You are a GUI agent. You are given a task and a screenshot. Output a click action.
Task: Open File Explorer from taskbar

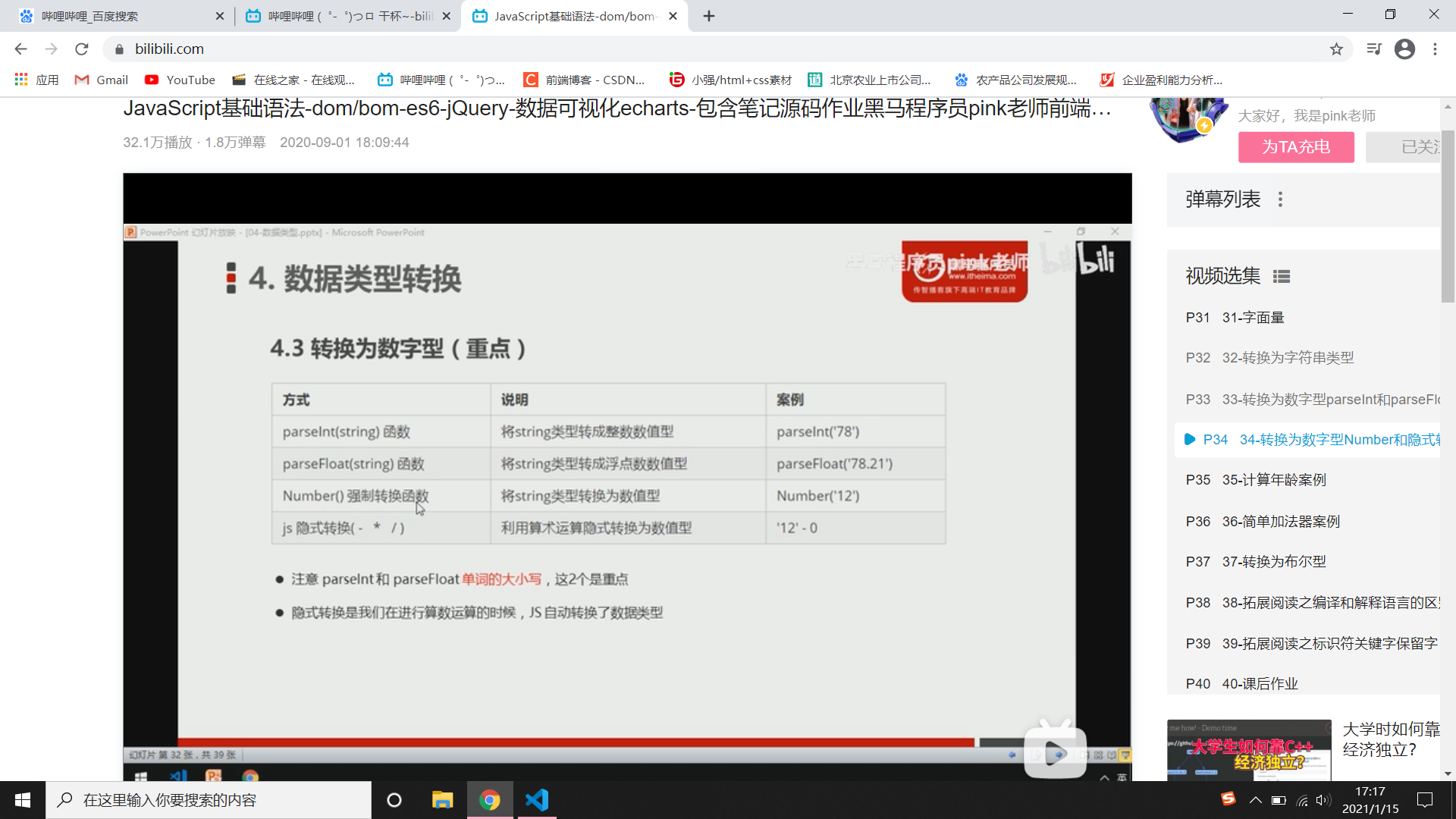442,800
